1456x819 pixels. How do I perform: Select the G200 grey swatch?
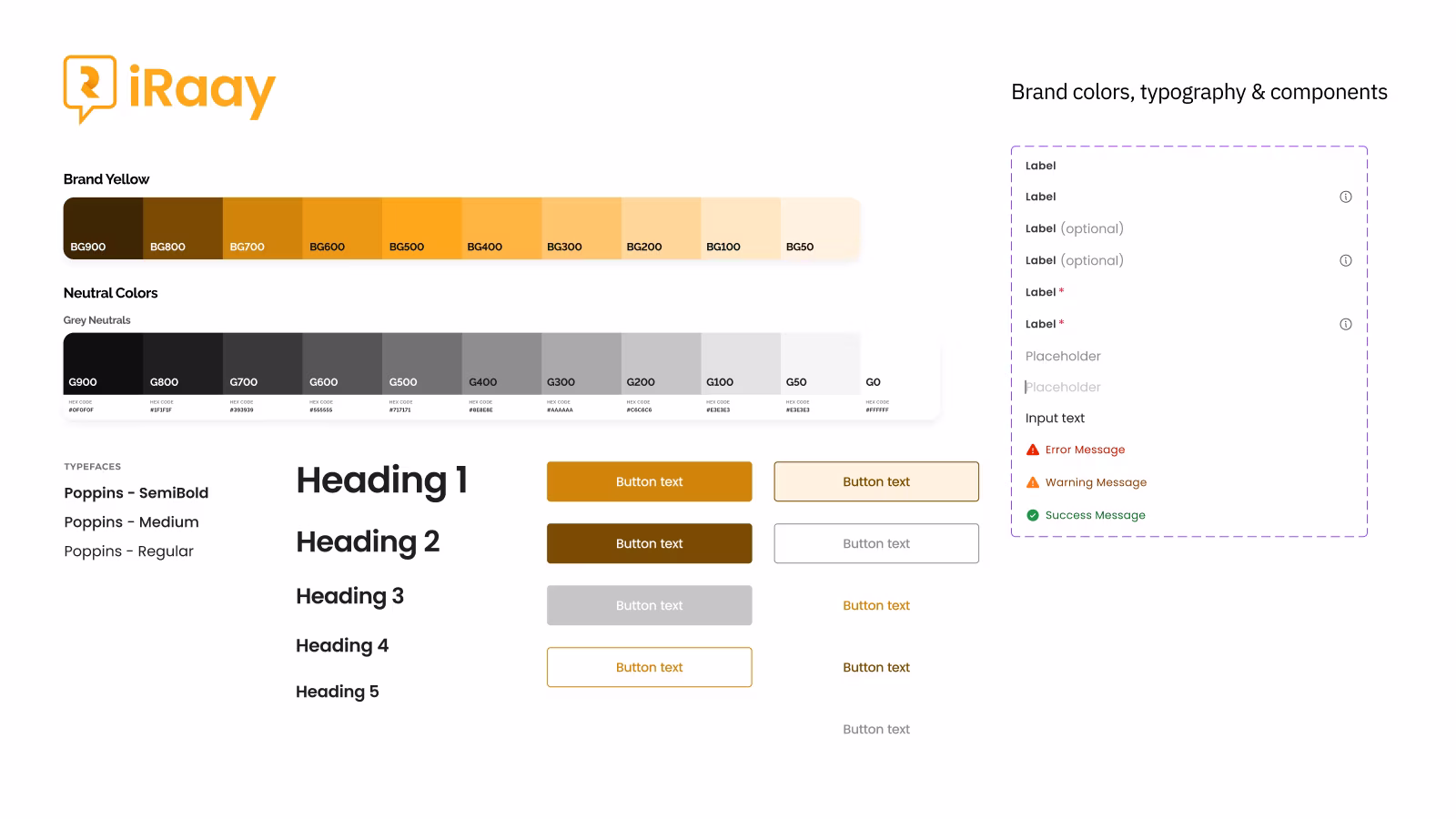(662, 364)
